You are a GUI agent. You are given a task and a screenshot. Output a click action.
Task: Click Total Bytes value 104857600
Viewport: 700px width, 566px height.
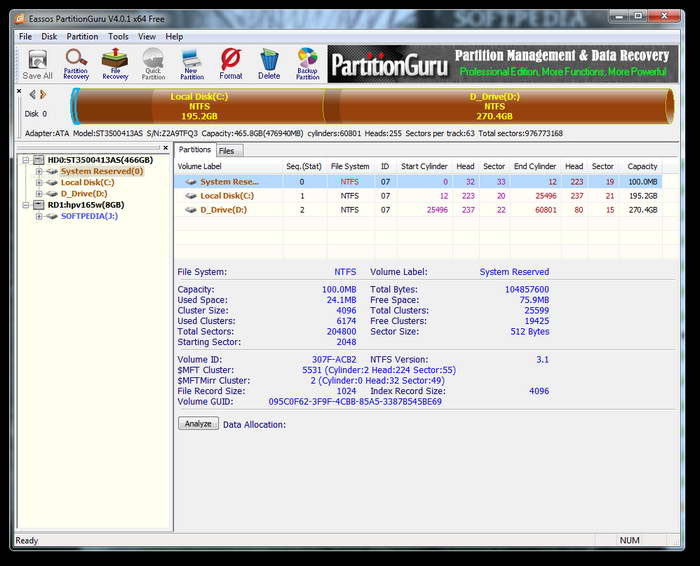click(527, 289)
